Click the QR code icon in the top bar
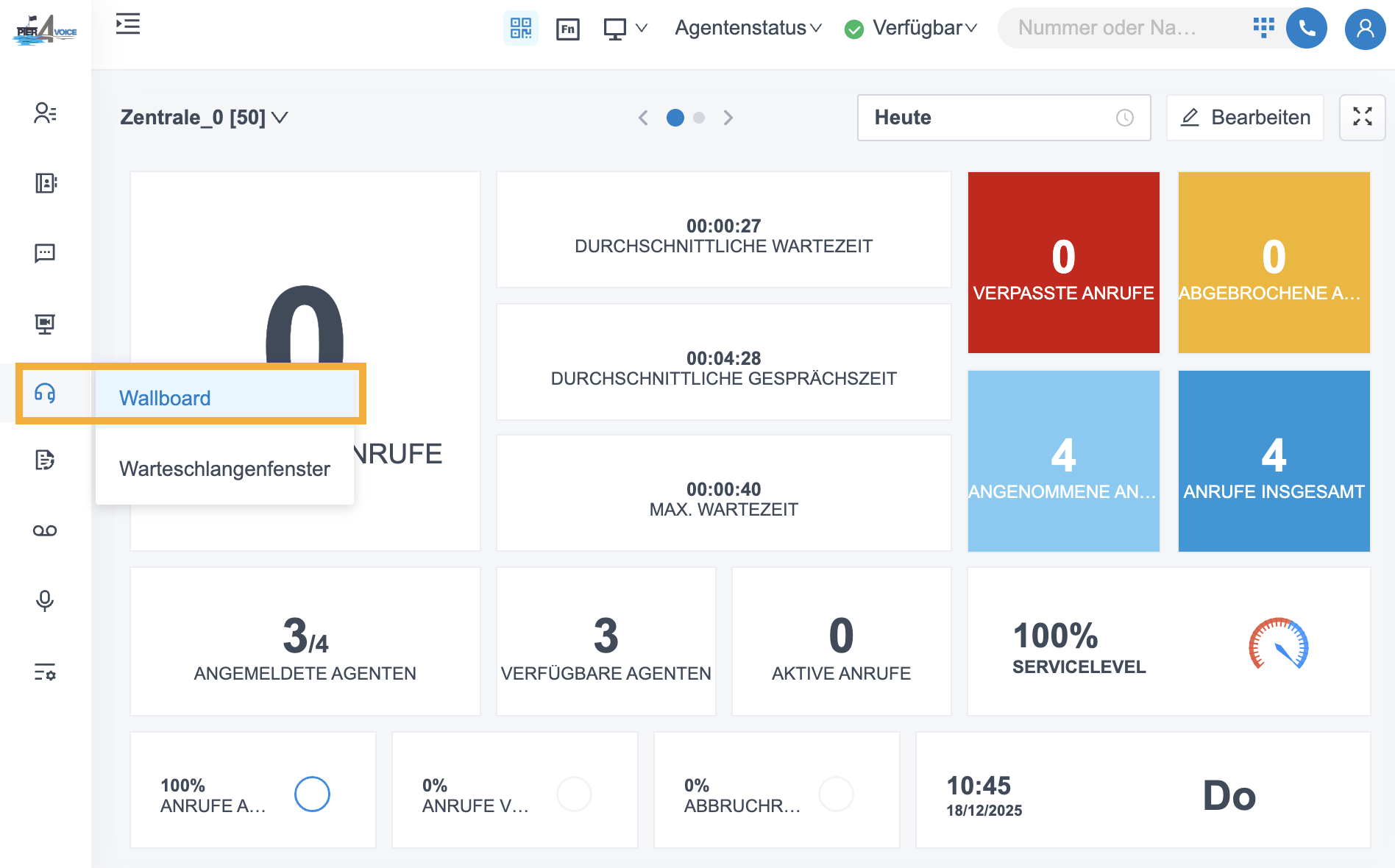 (x=520, y=29)
